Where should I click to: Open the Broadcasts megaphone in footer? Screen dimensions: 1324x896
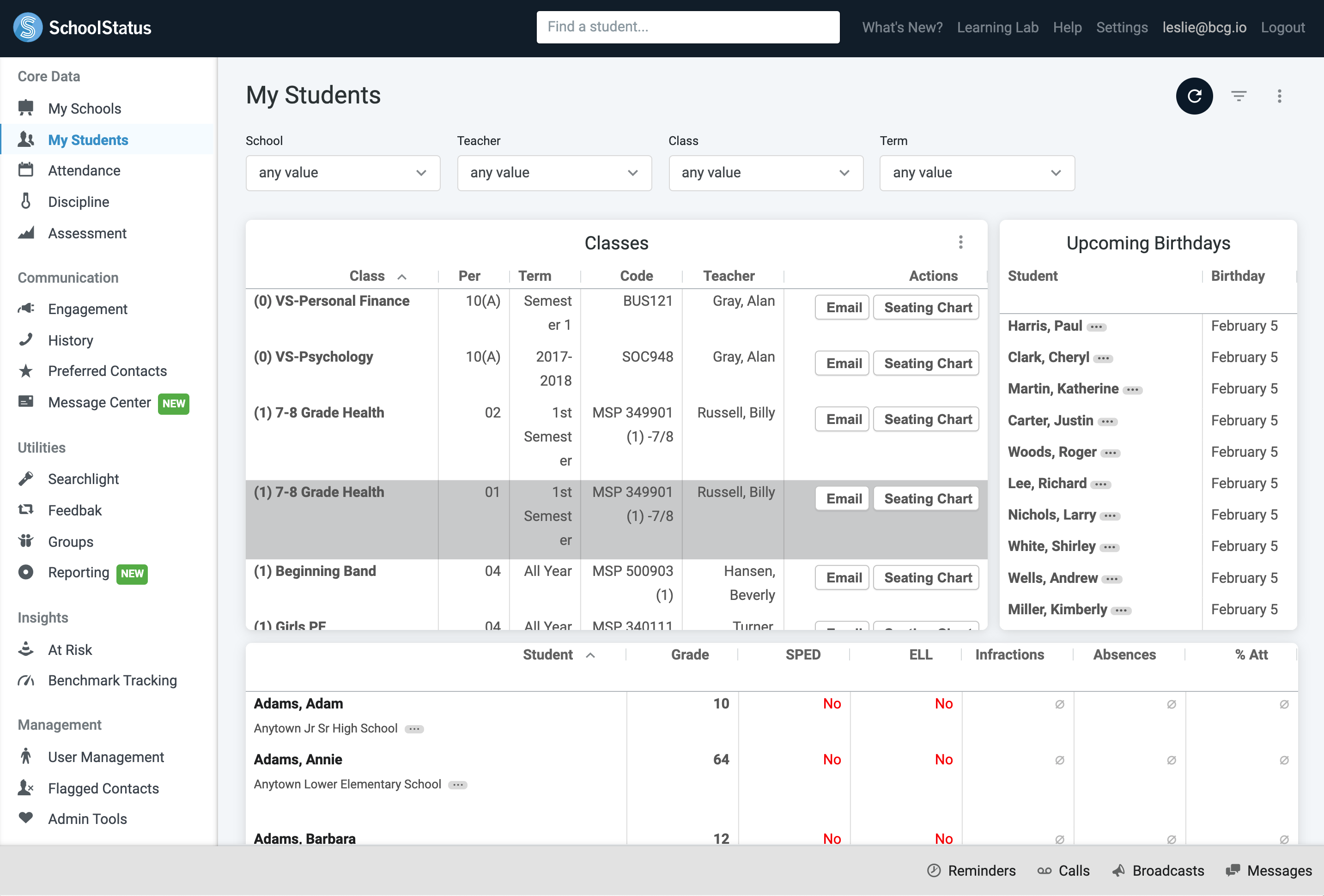click(1118, 871)
